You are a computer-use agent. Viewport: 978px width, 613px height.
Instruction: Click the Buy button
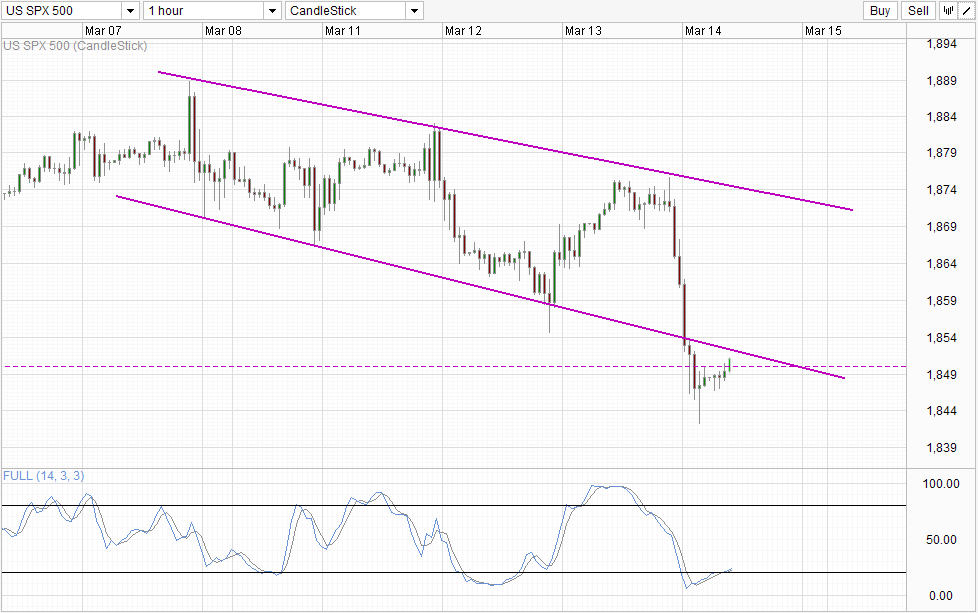click(880, 11)
